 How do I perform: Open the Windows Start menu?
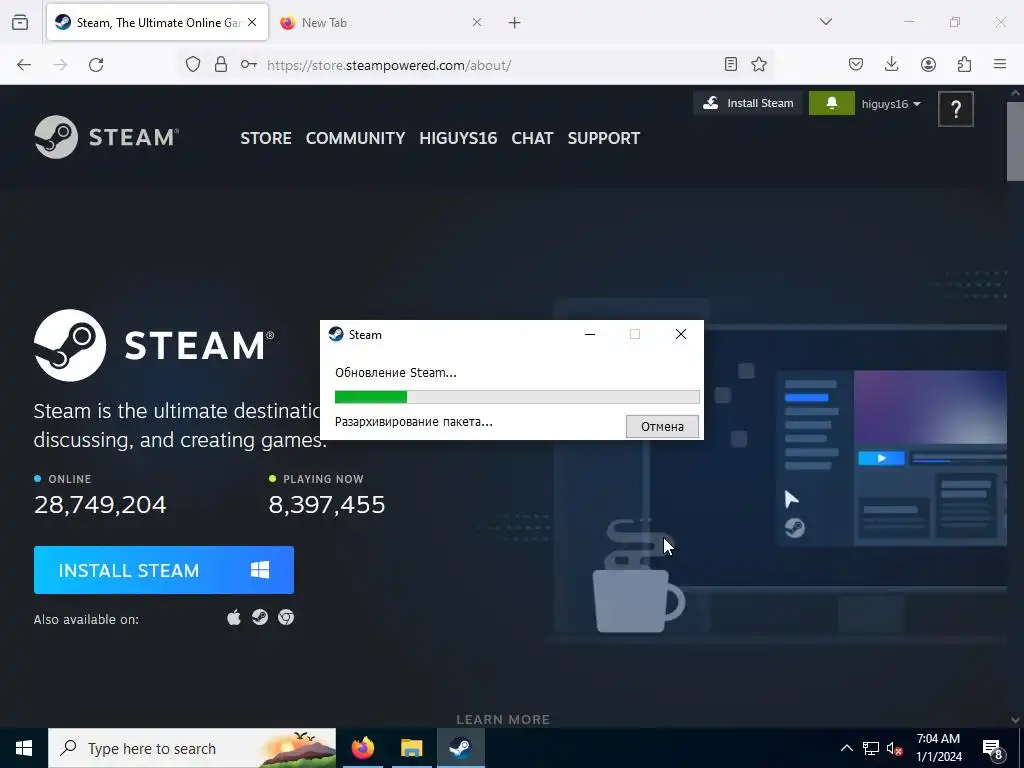[x=24, y=748]
